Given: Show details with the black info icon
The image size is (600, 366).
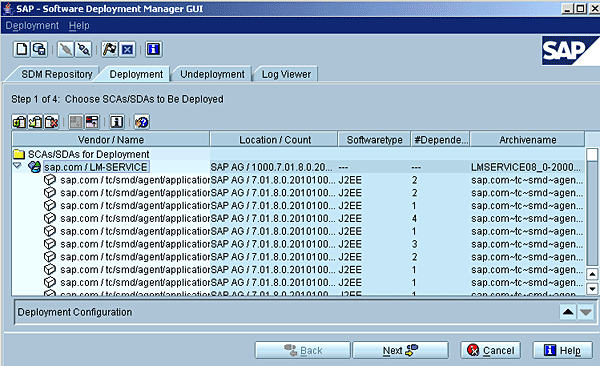Looking at the screenshot, I should (117, 122).
